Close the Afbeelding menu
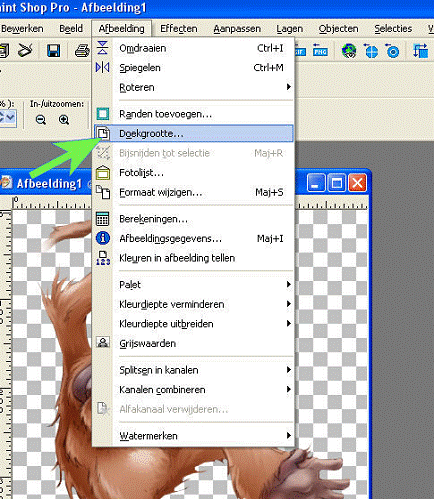This screenshot has height=499, width=434. pyautogui.click(x=122, y=29)
